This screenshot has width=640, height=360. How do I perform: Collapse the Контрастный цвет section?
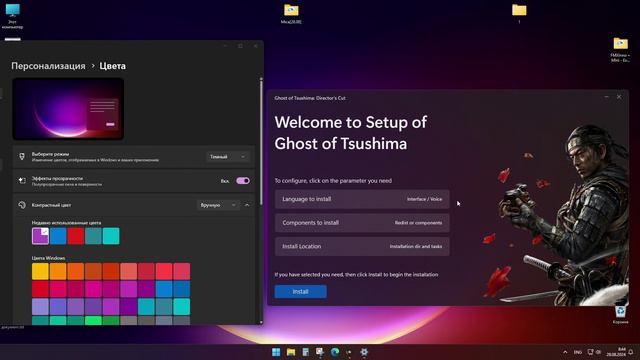[247, 205]
